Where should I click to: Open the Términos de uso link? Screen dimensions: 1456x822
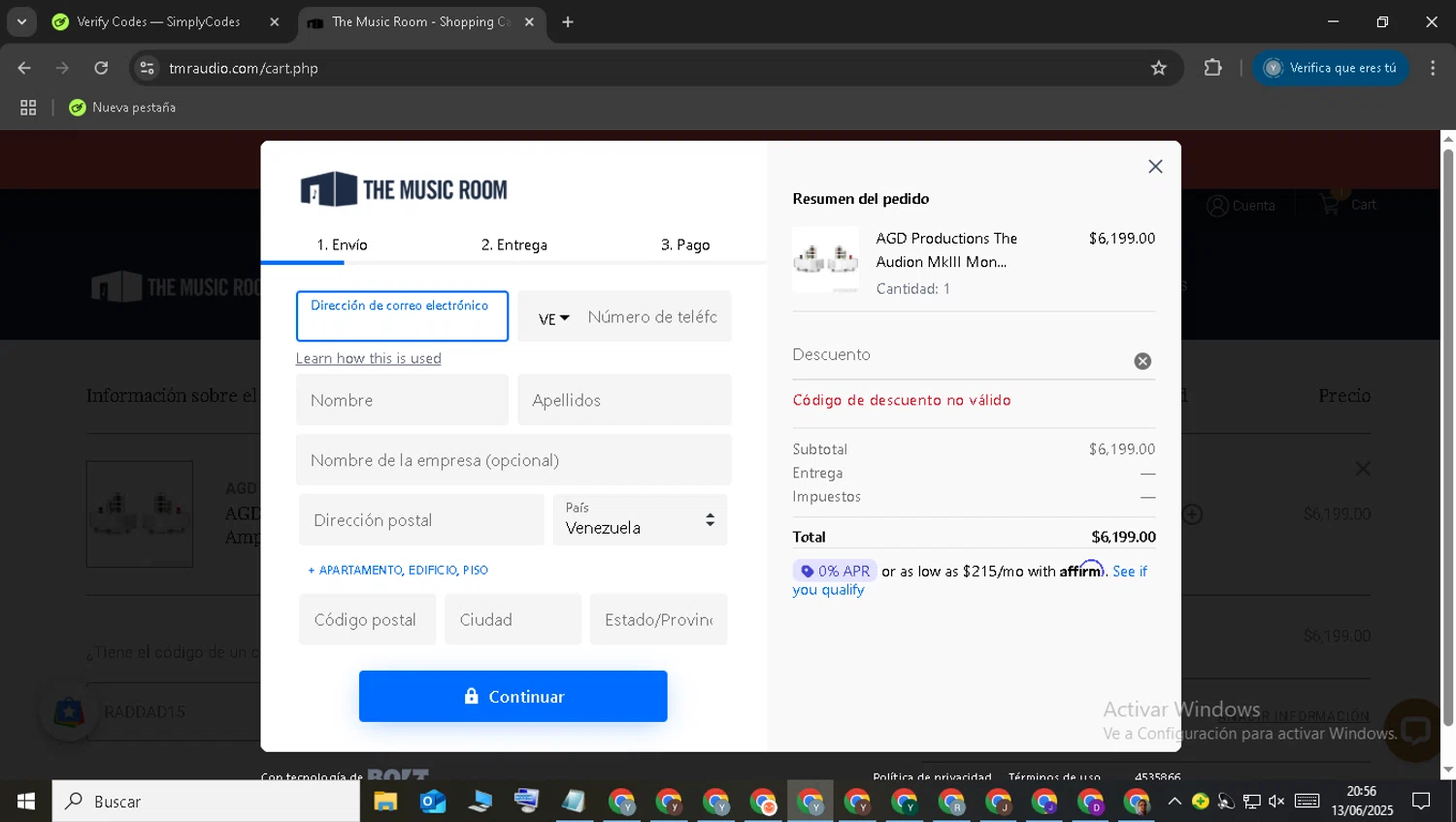(x=1054, y=776)
